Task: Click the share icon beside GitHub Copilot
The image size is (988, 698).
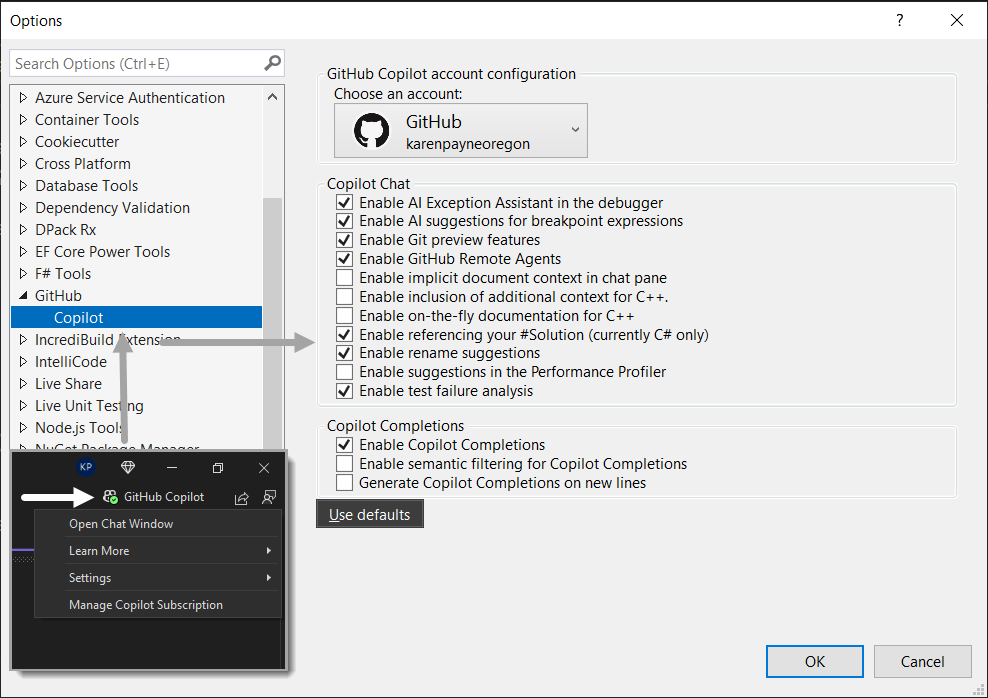Action: [x=241, y=498]
